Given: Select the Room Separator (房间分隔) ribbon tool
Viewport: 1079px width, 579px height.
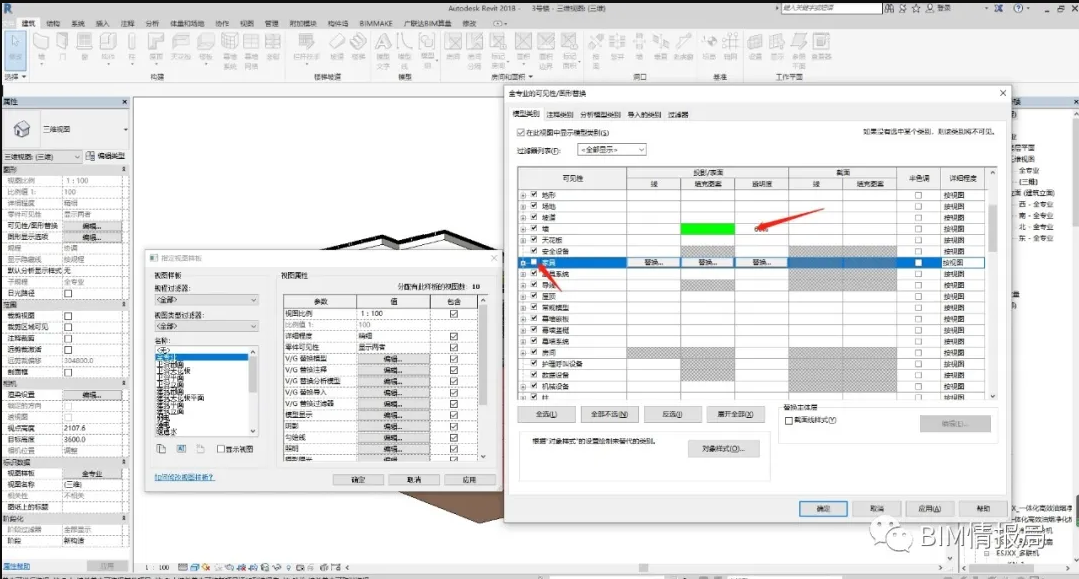Looking at the screenshot, I should click(475, 50).
